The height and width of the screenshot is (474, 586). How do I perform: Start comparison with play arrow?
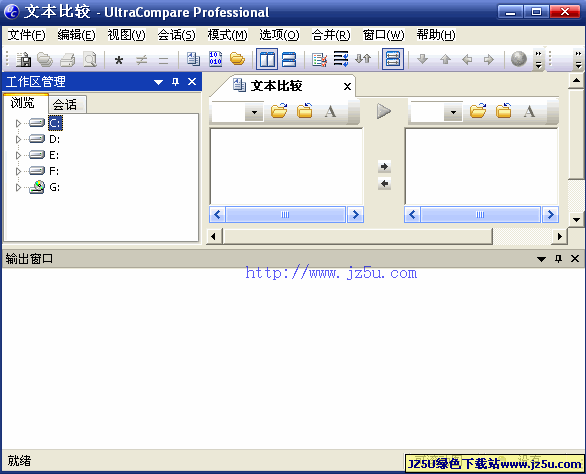(x=383, y=111)
